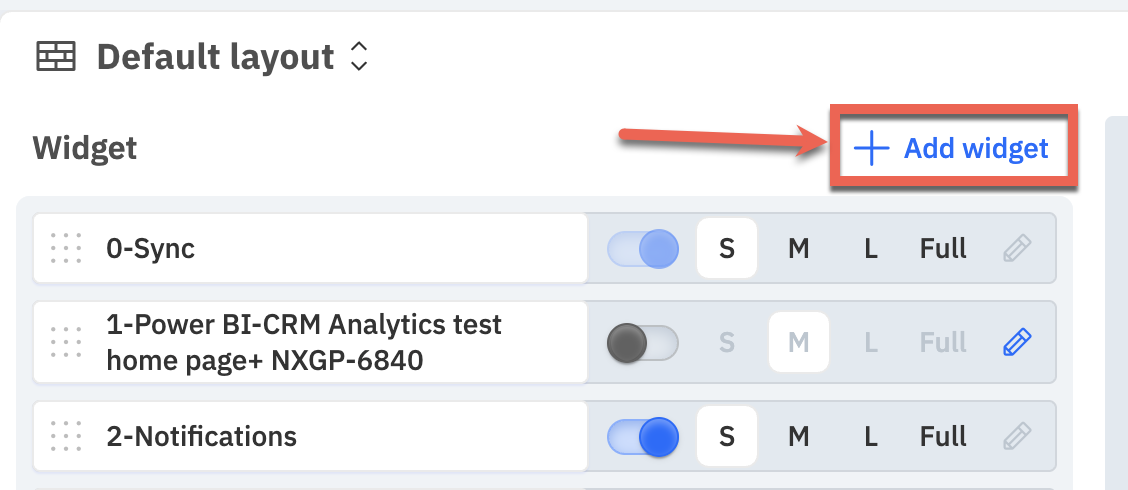The width and height of the screenshot is (1128, 490).
Task: Click the Add widget button
Action: tap(952, 148)
